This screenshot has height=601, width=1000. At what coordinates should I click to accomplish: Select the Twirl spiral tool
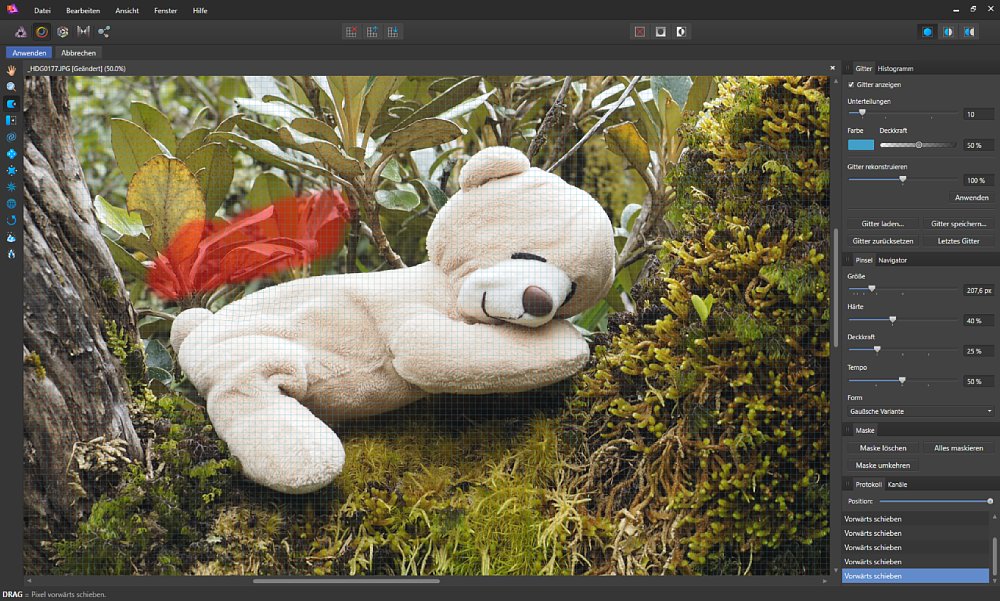pos(11,137)
